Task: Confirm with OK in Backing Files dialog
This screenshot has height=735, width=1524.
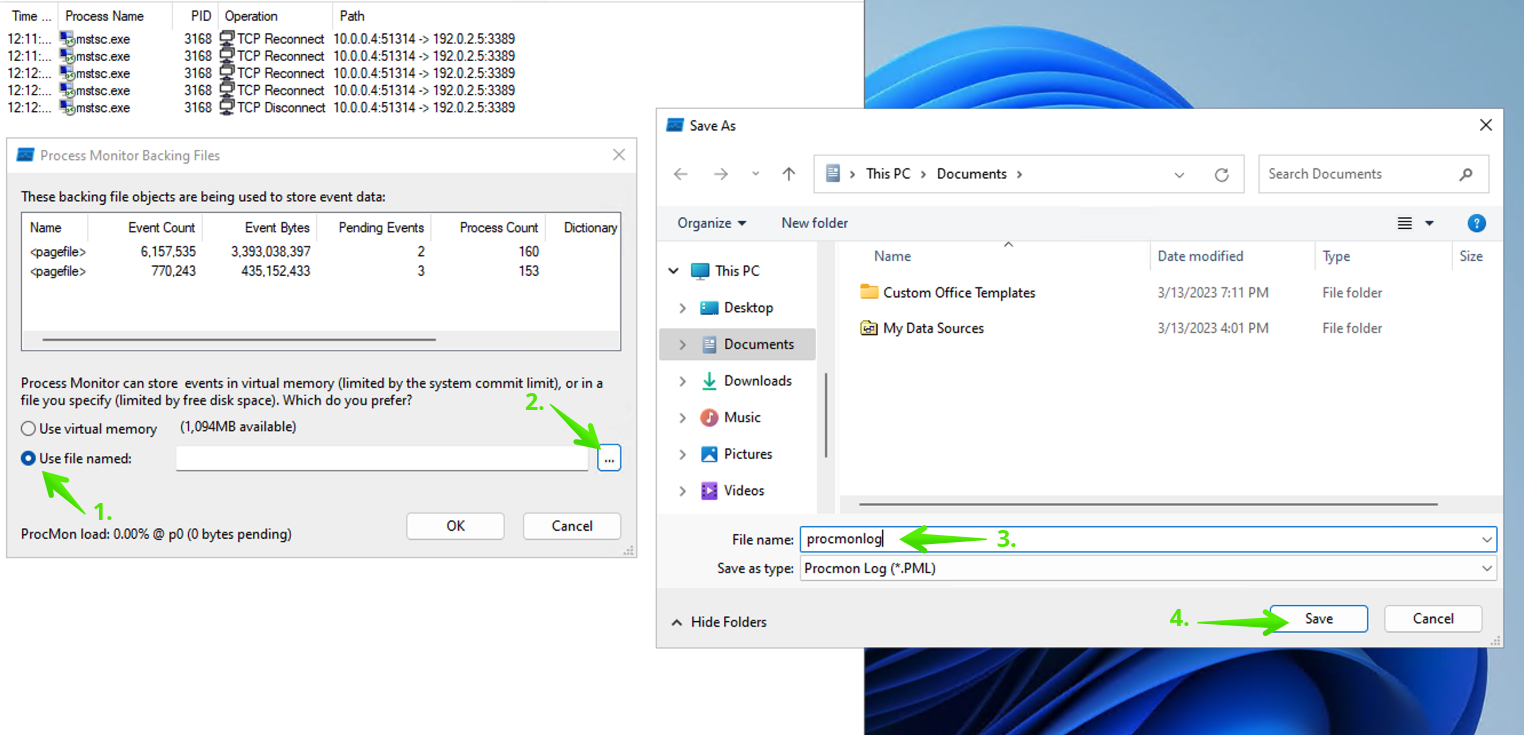Action: [x=455, y=526]
